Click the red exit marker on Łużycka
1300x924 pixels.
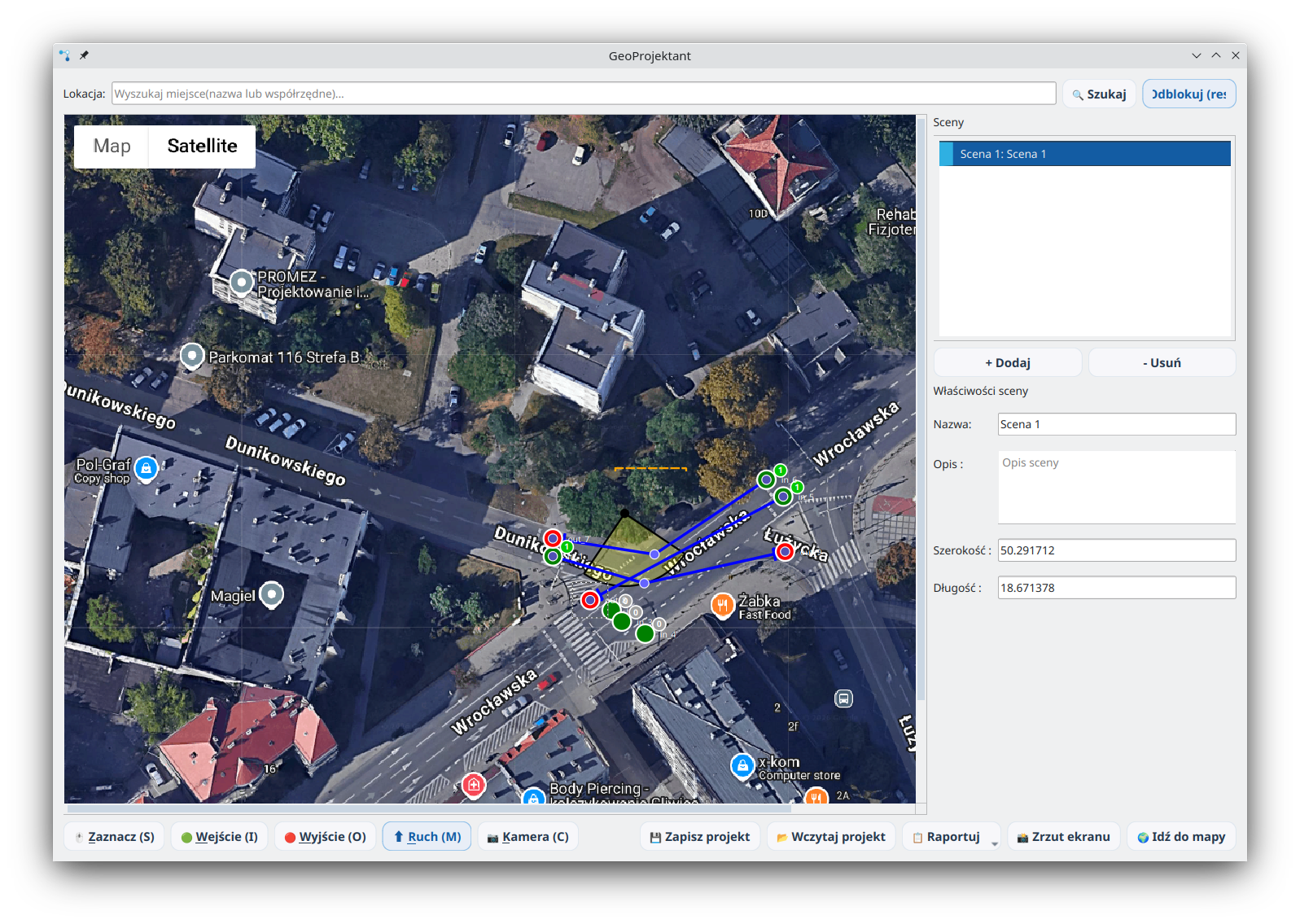pyautogui.click(x=785, y=552)
